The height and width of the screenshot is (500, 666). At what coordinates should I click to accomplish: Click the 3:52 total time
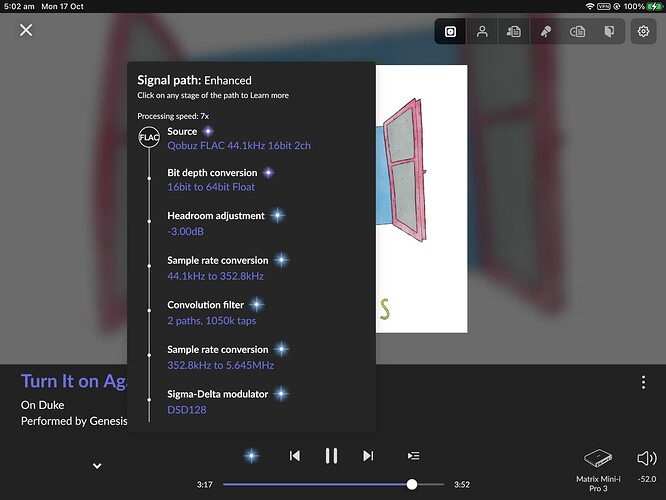(462, 485)
